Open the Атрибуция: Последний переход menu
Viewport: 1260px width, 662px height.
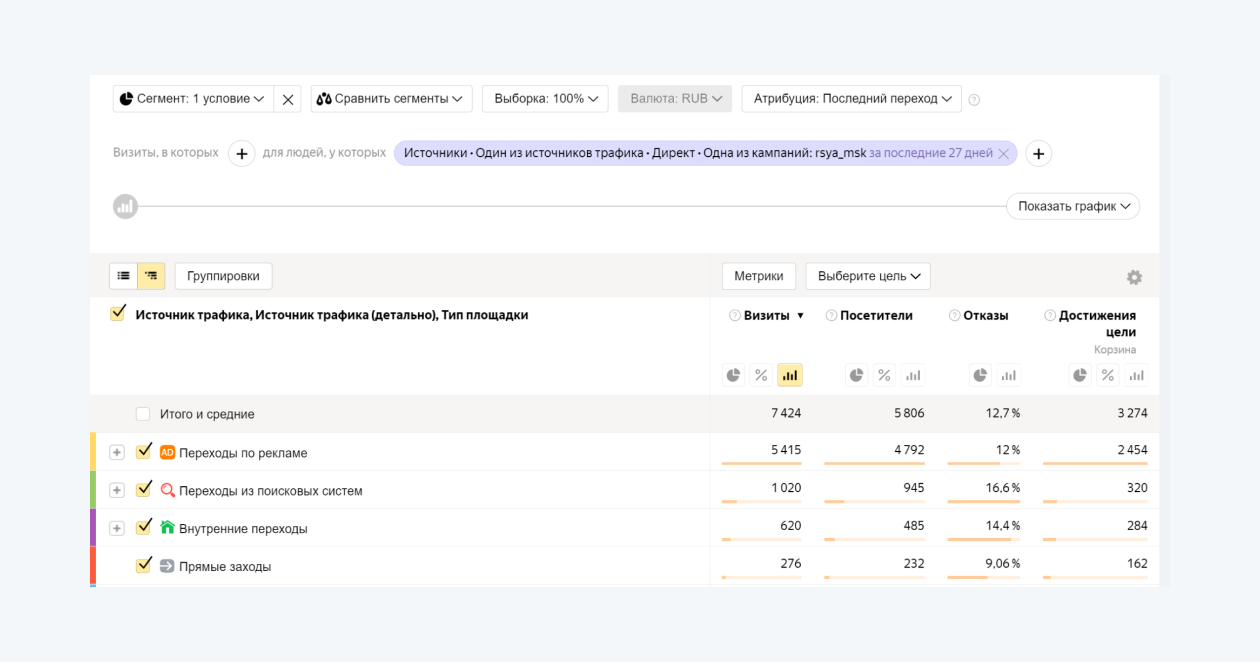[x=851, y=99]
